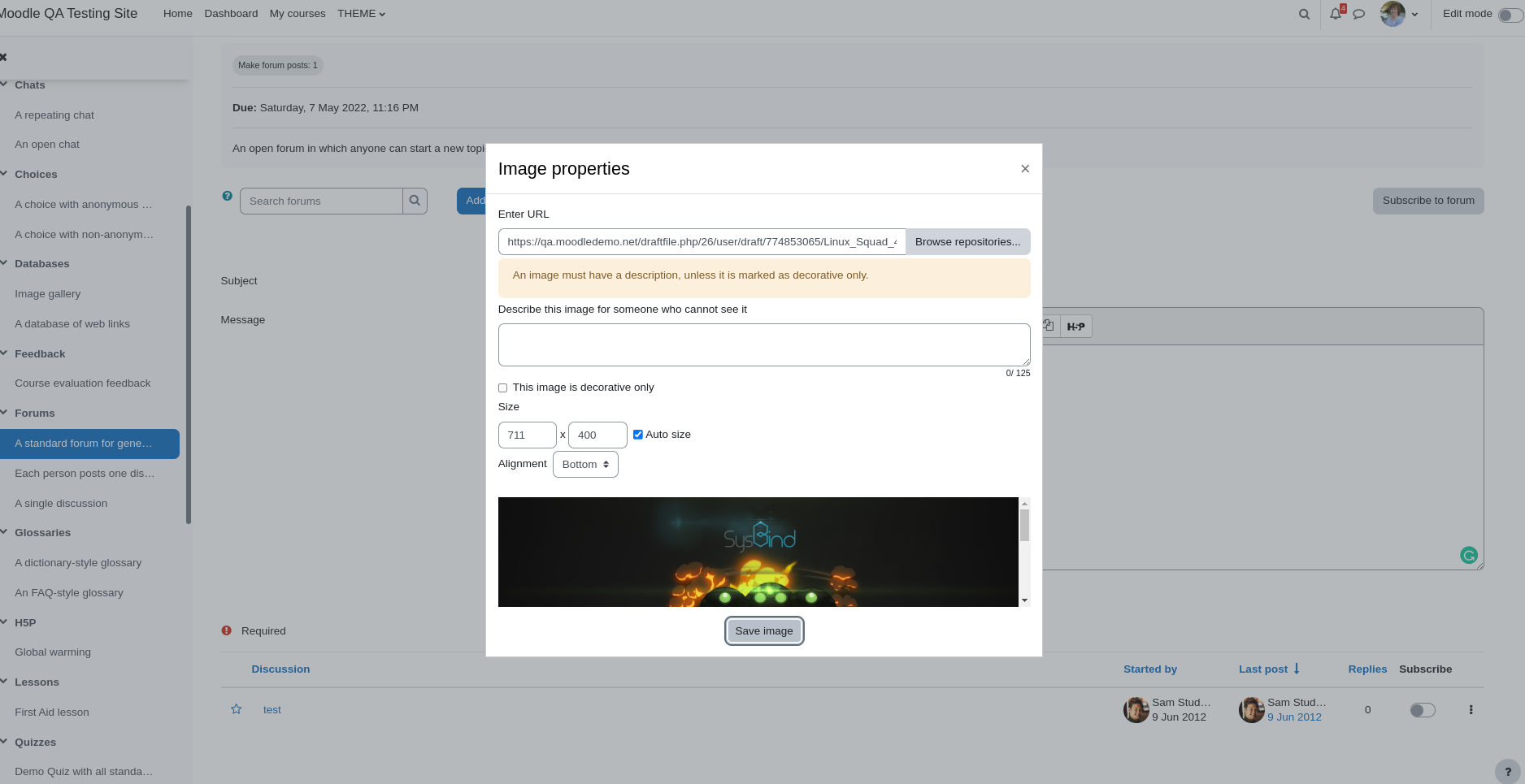This screenshot has width=1525, height=784.
Task: Click the SysBind image preview
Action: coord(758,552)
